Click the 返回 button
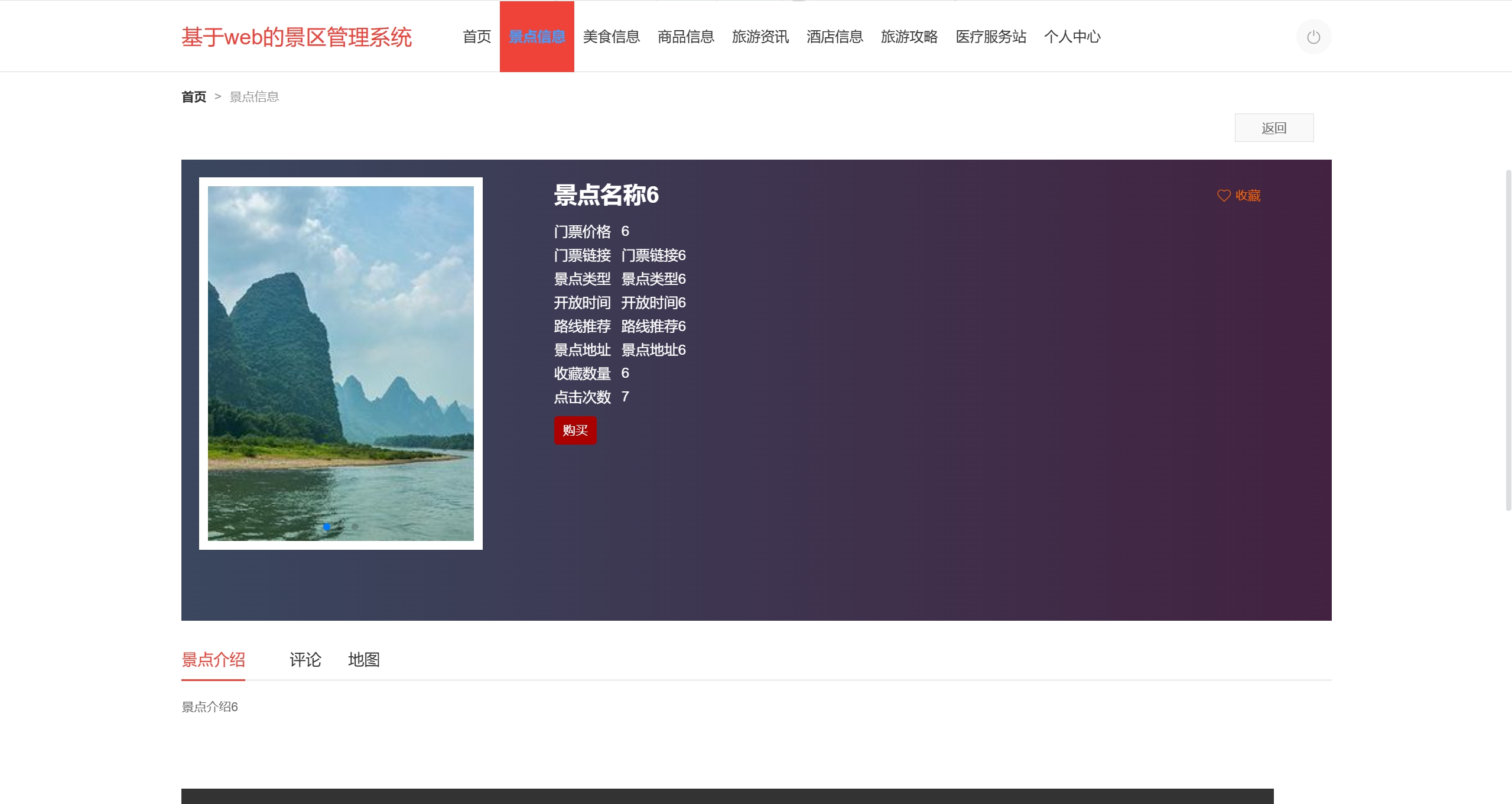The image size is (1512, 804). click(1274, 128)
